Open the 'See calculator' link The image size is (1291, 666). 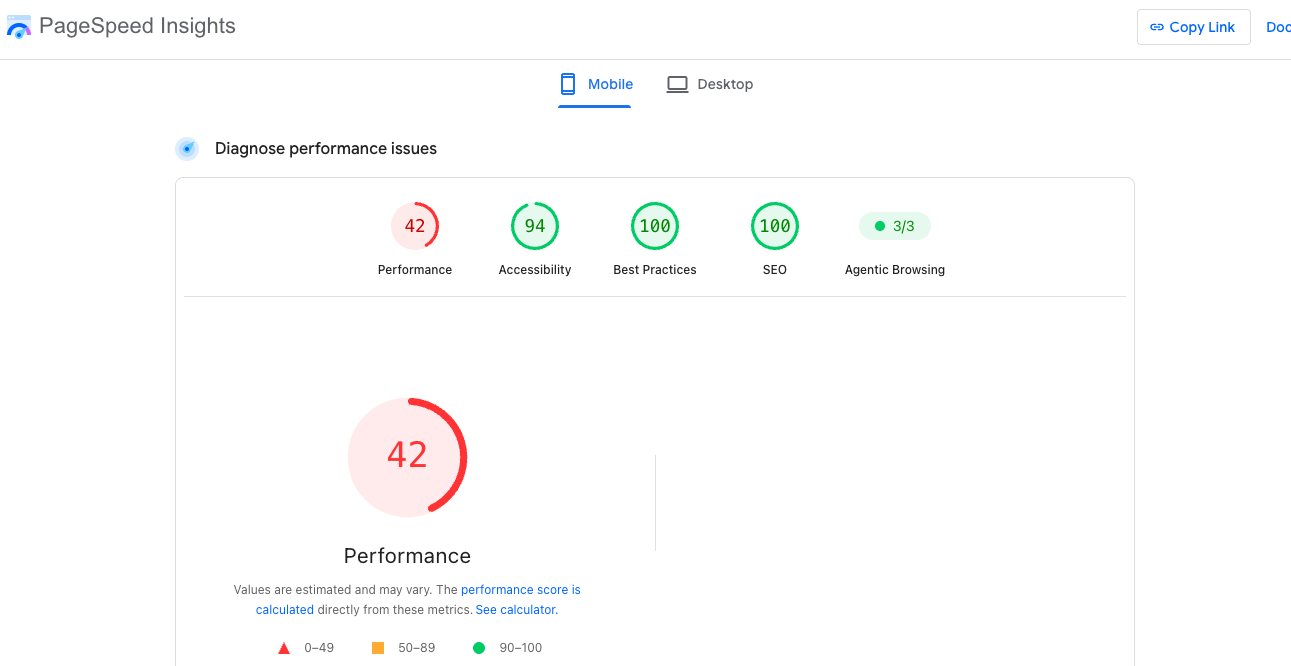point(516,610)
